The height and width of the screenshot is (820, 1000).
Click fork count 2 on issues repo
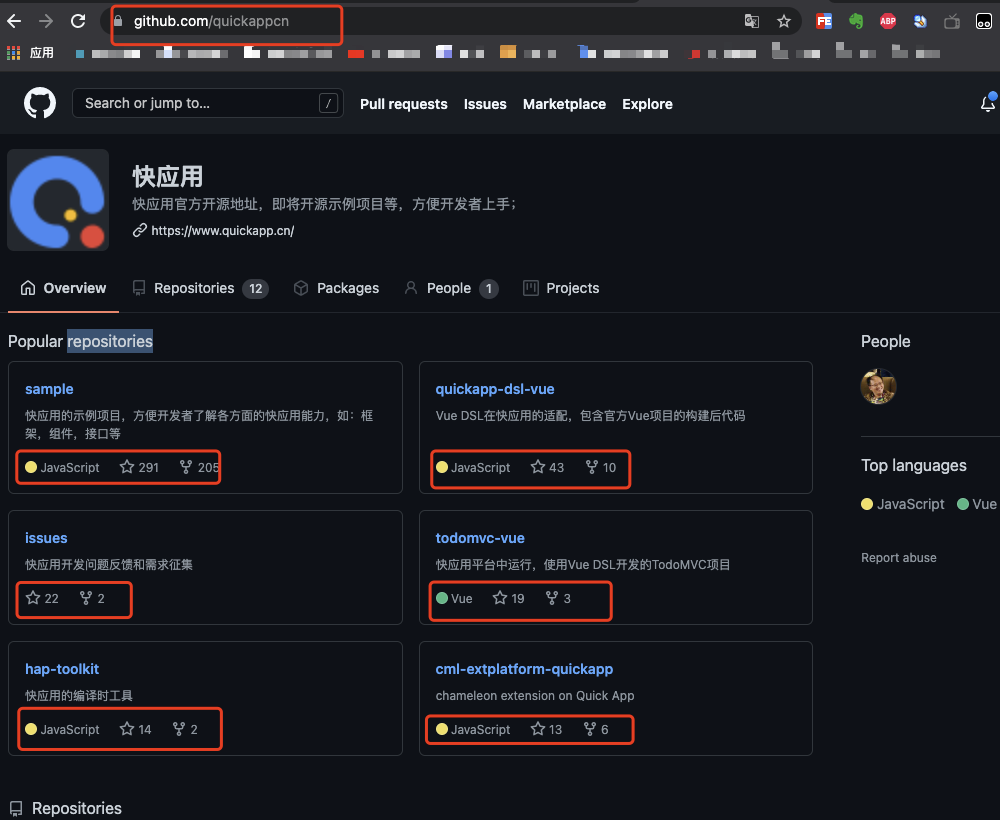tap(101, 598)
